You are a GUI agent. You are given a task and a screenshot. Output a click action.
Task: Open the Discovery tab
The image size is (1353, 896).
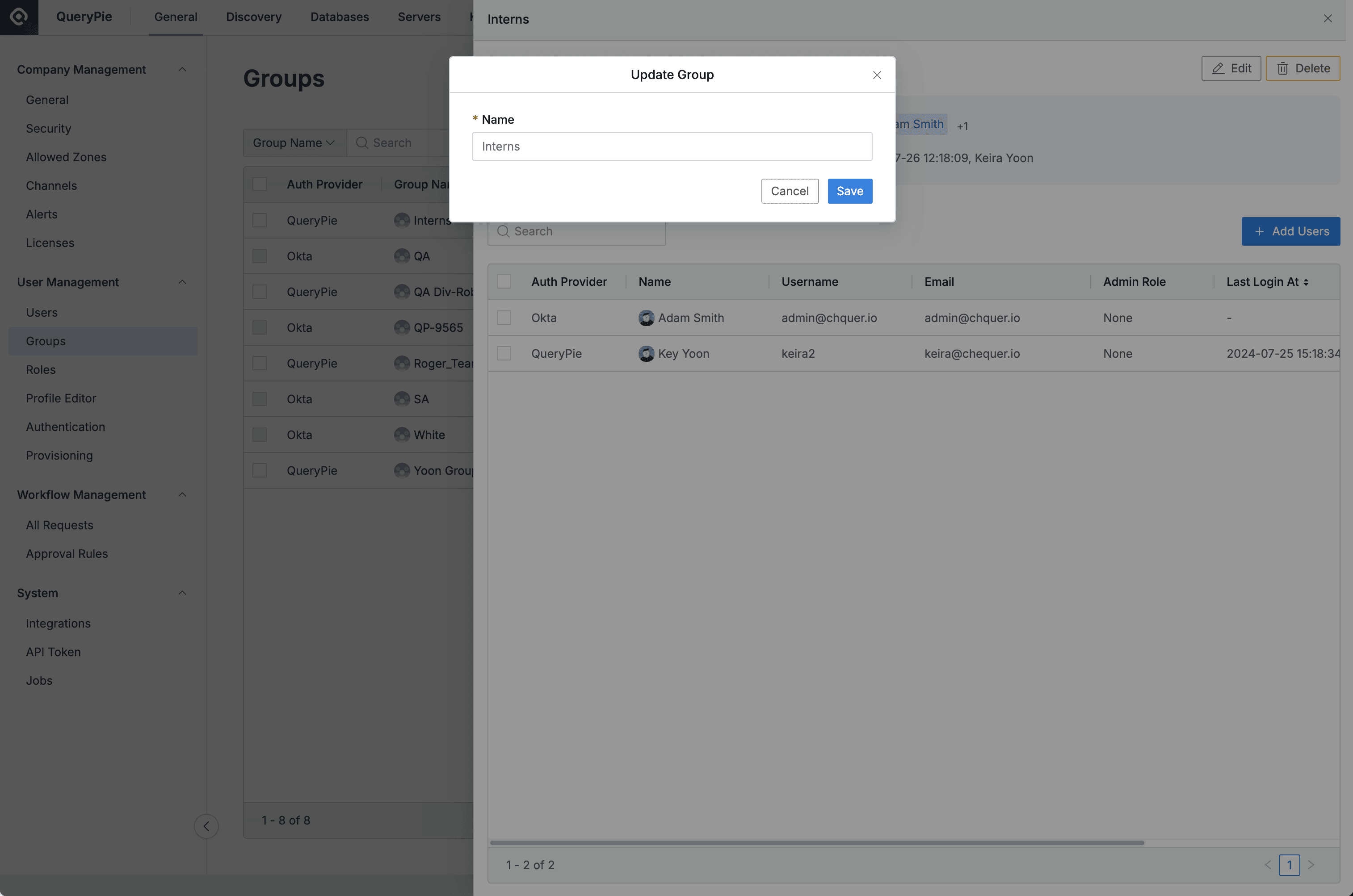253,17
